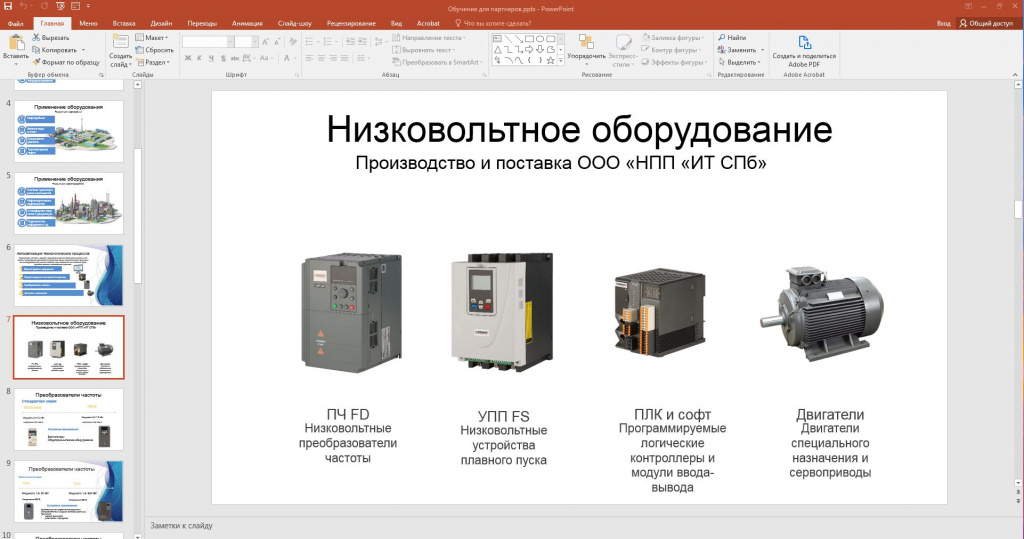Align text to the right
This screenshot has width=1024, height=539.
click(333, 58)
